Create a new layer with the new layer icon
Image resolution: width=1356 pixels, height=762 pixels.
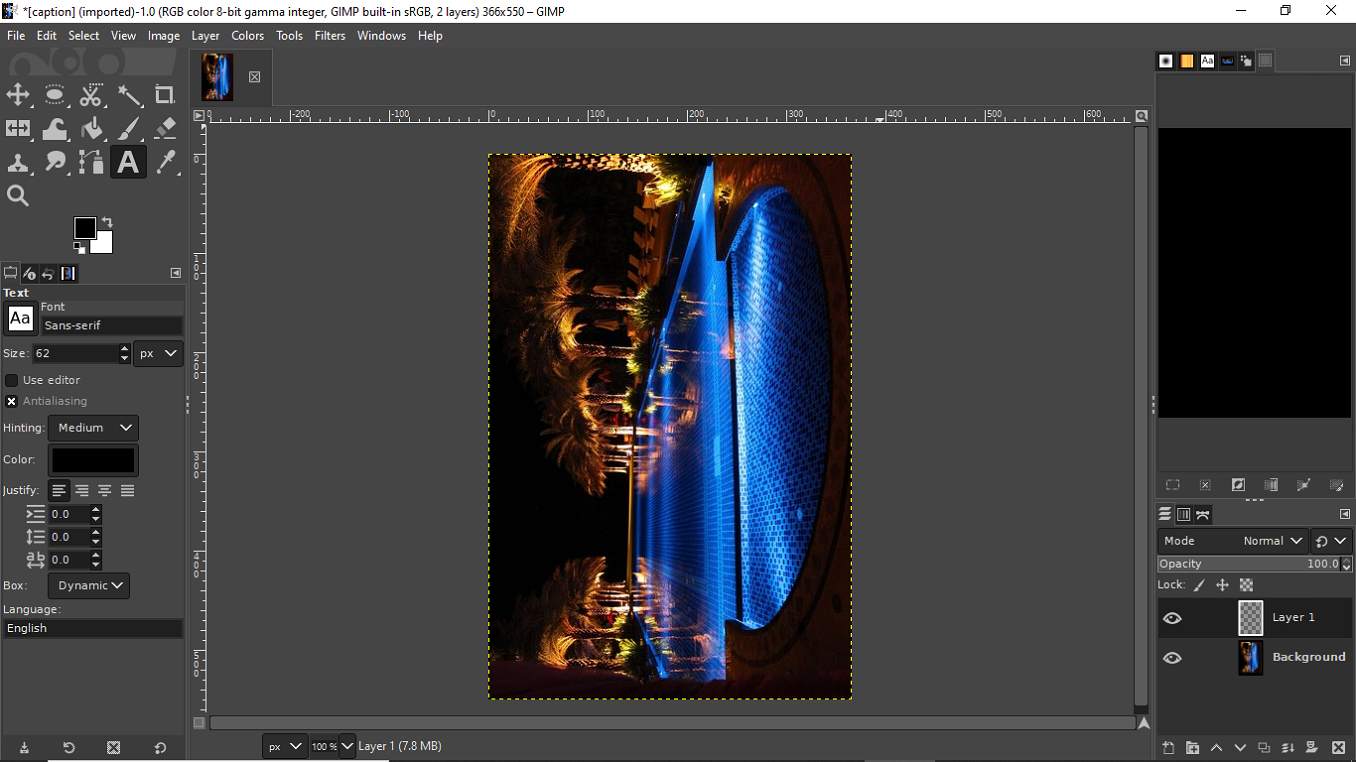(x=1168, y=748)
